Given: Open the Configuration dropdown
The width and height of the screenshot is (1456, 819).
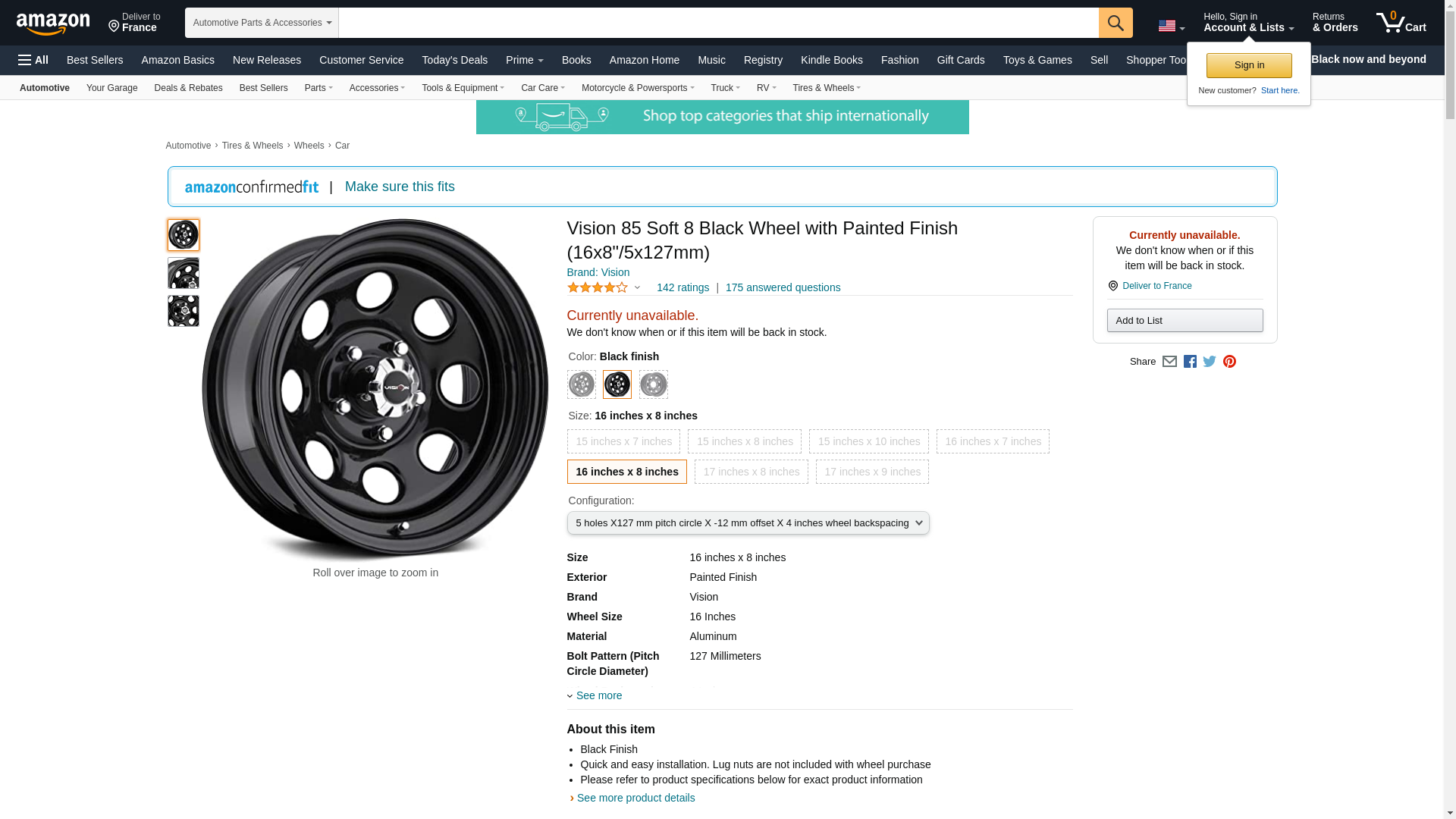Looking at the screenshot, I should 748,523.
